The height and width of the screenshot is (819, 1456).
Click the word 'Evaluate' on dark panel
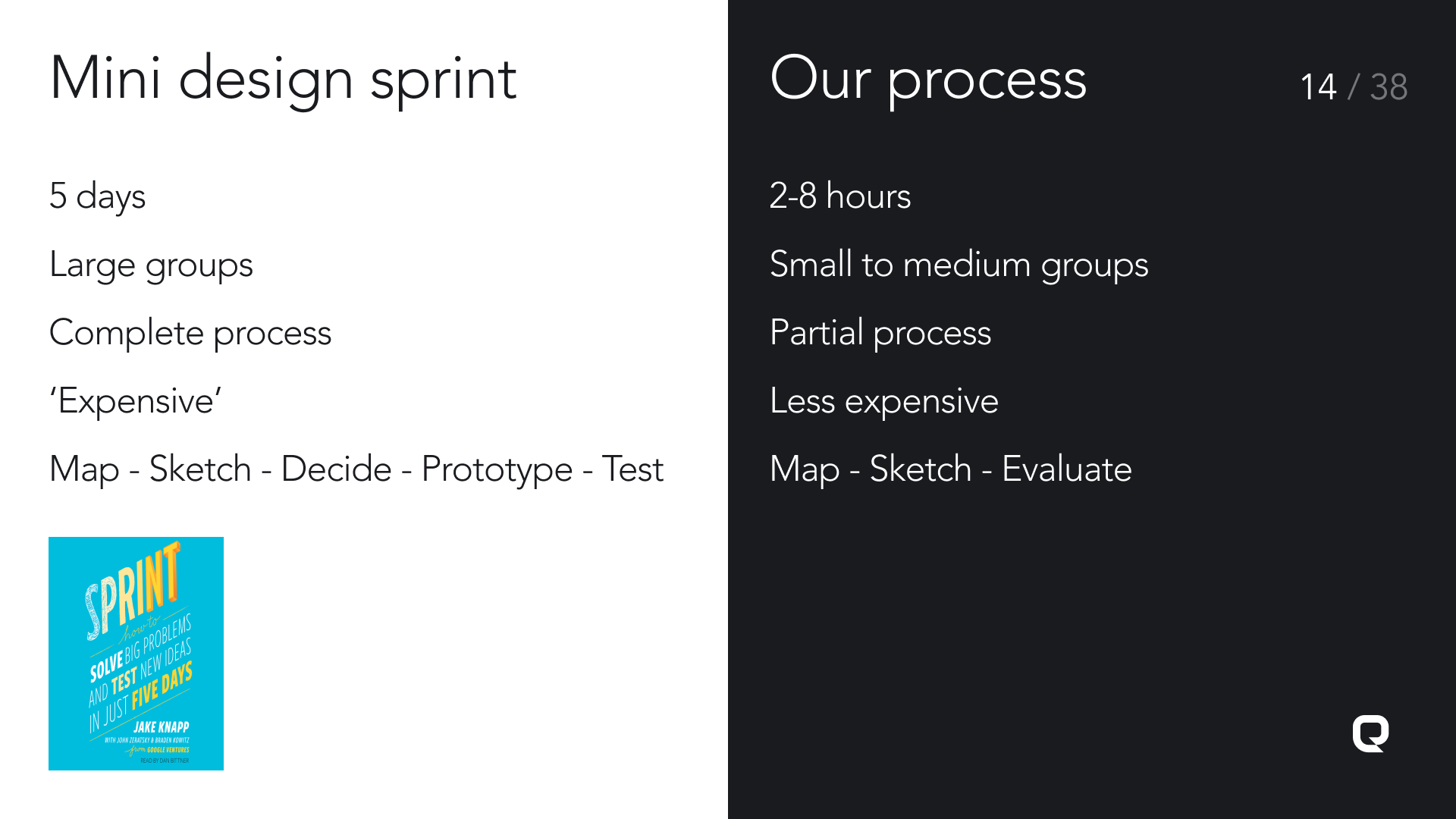click(x=1066, y=469)
